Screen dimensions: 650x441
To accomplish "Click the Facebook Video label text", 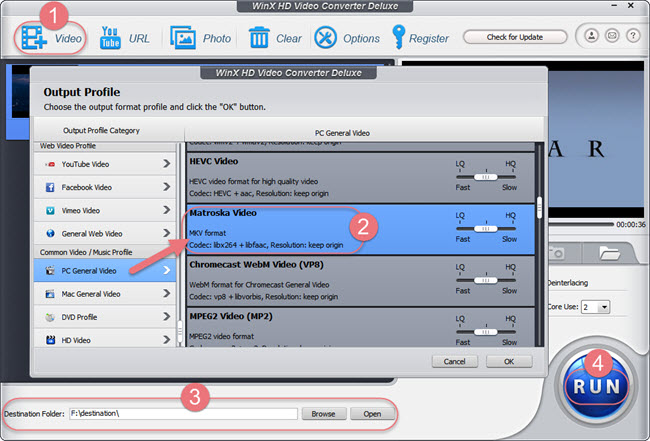I will tap(87, 187).
